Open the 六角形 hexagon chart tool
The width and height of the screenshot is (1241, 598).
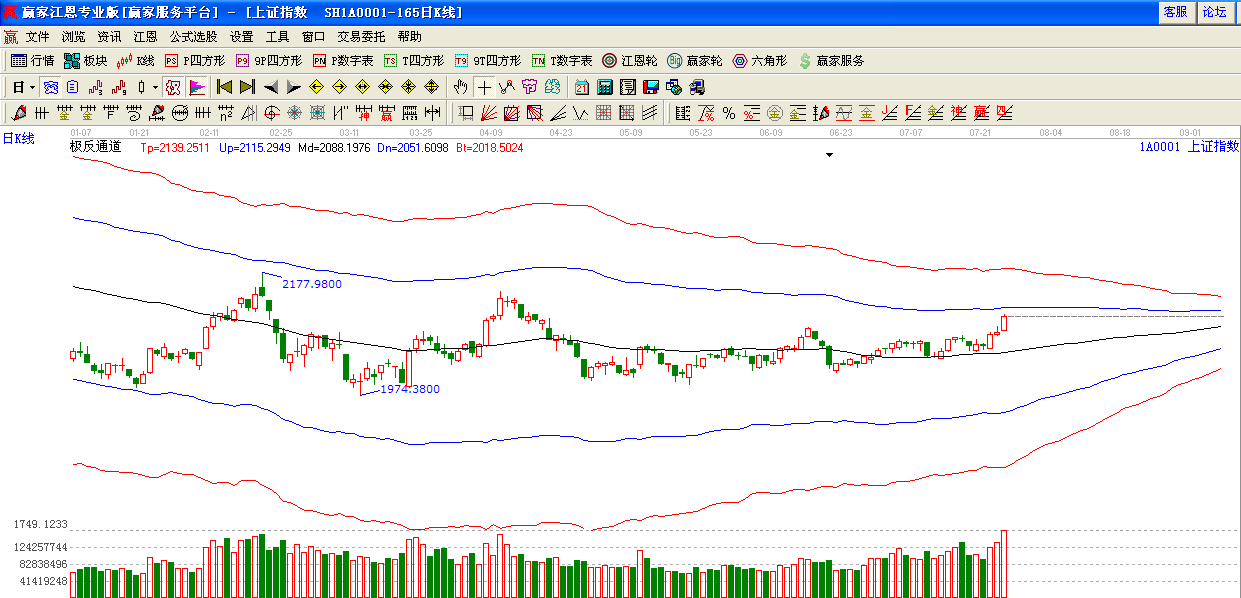760,61
